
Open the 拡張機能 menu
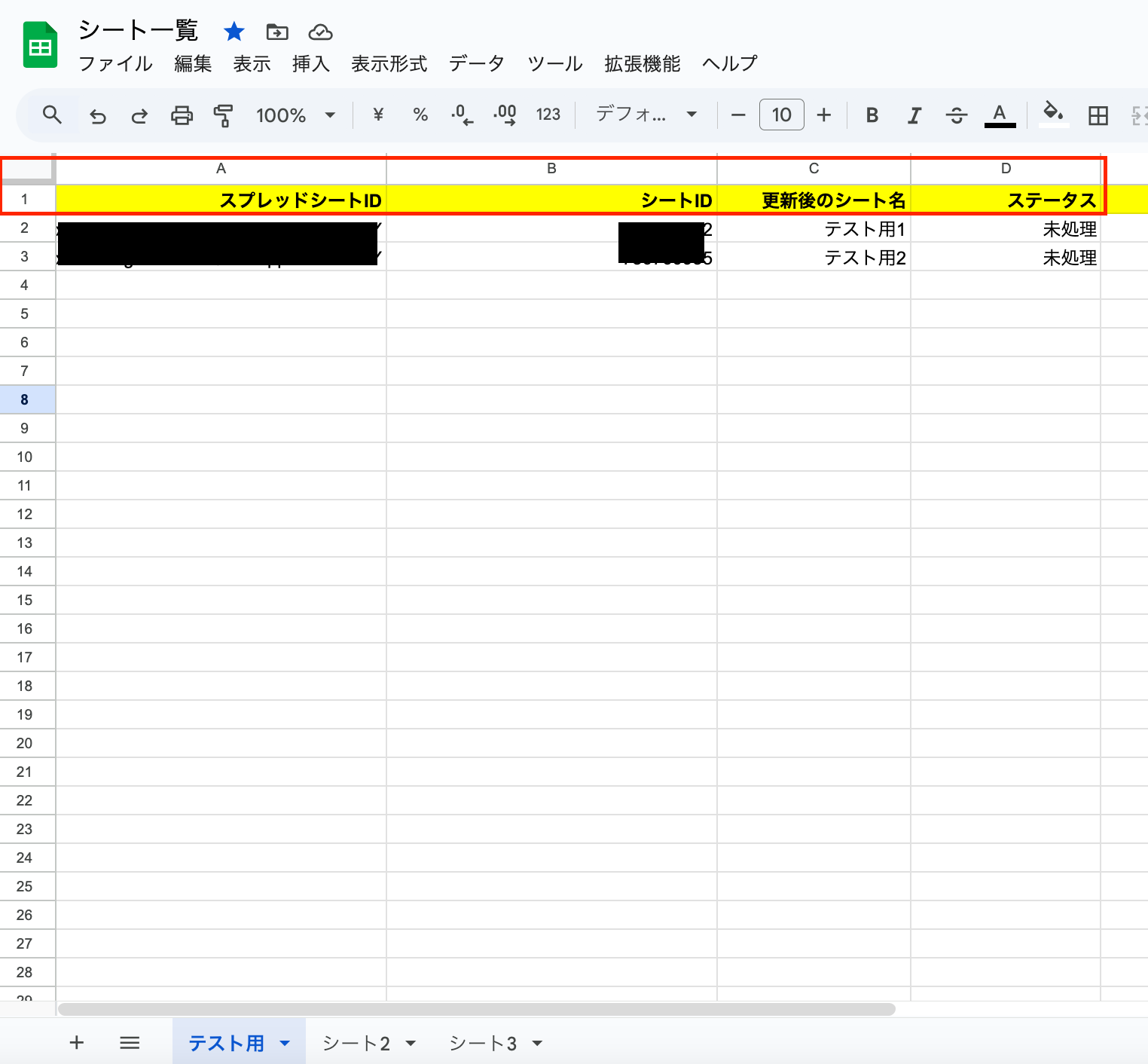643,64
